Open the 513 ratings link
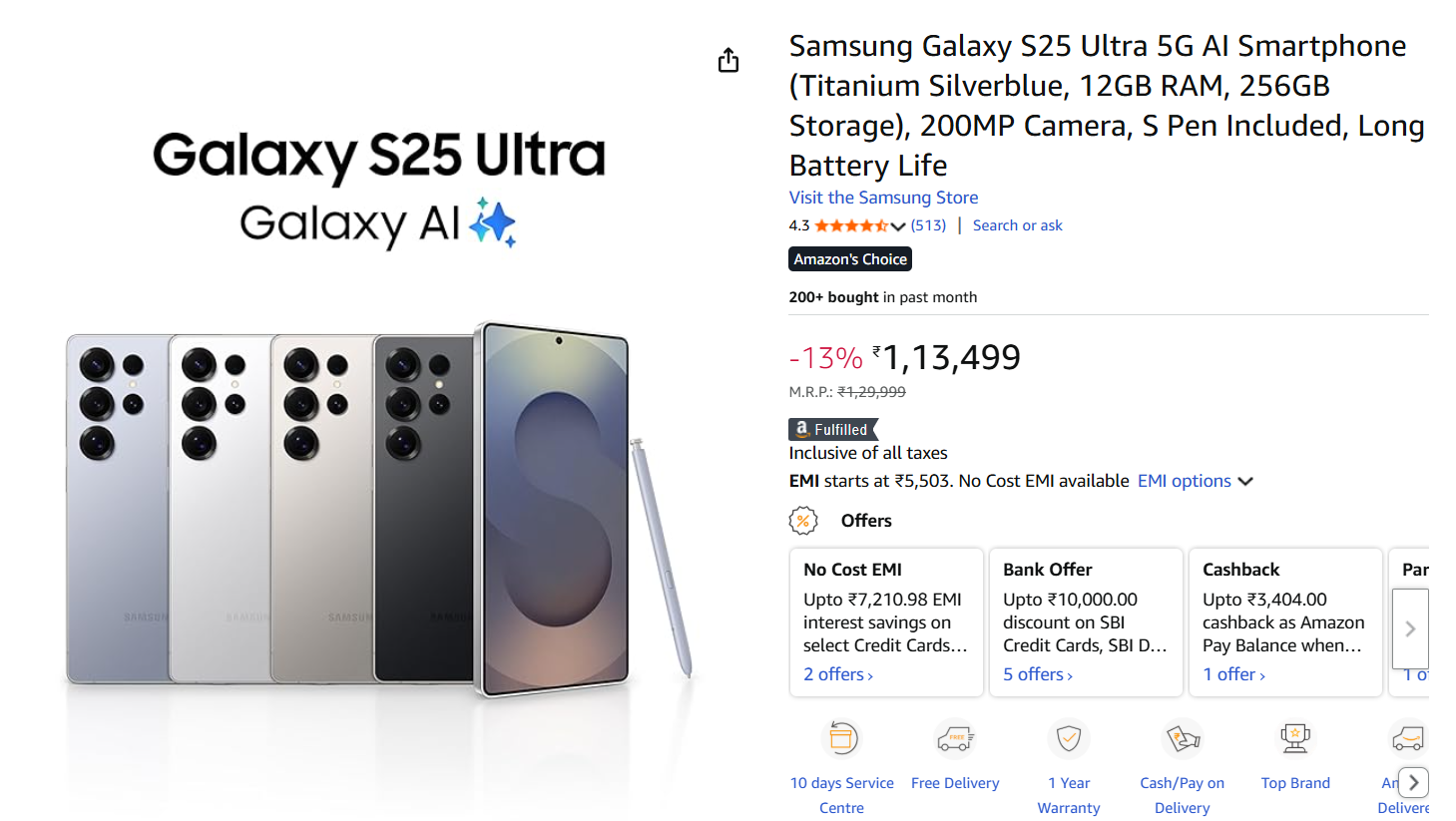1456x821 pixels. tap(928, 225)
